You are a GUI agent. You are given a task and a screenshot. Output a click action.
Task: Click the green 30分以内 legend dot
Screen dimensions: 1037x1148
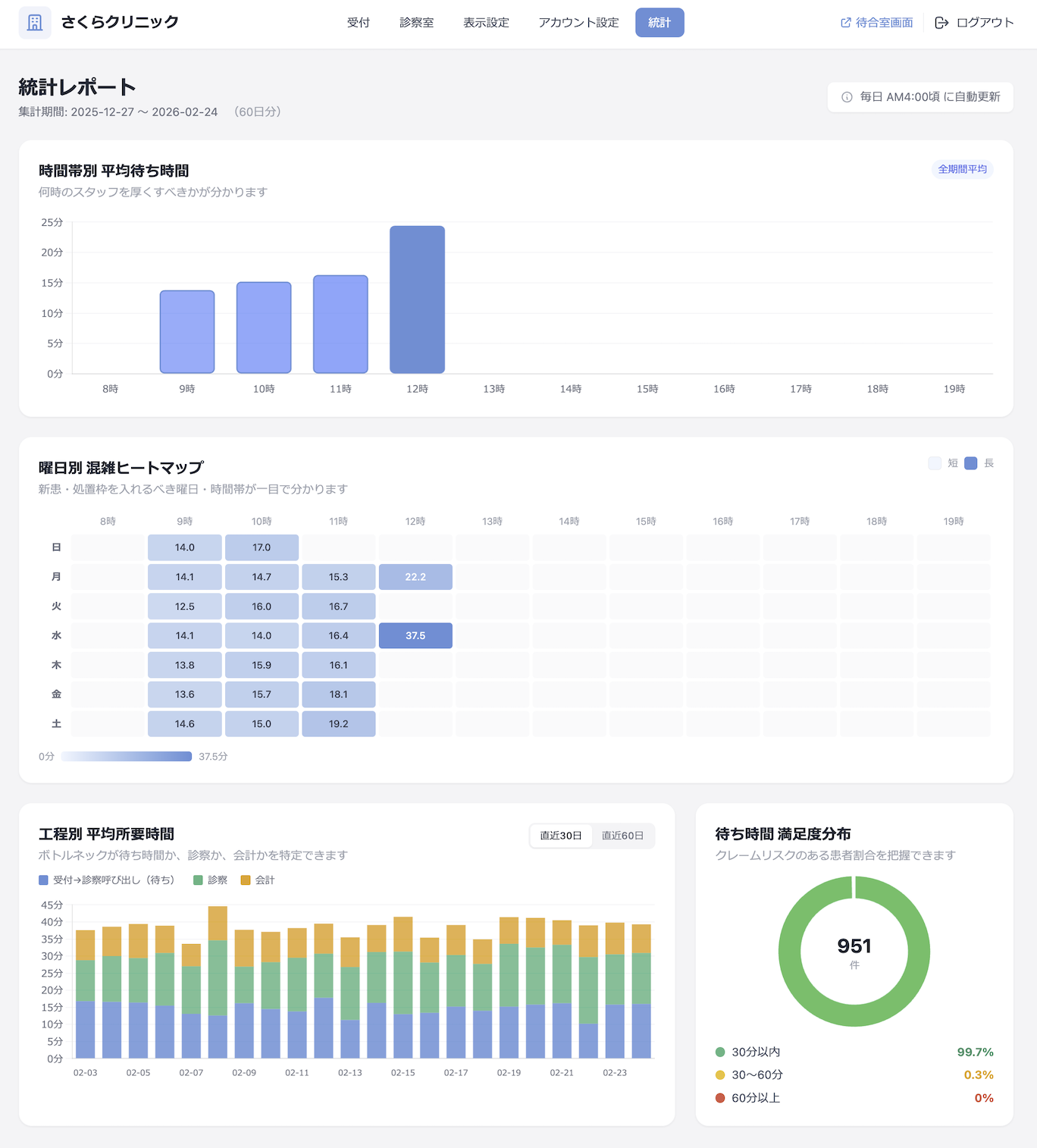tap(720, 1052)
